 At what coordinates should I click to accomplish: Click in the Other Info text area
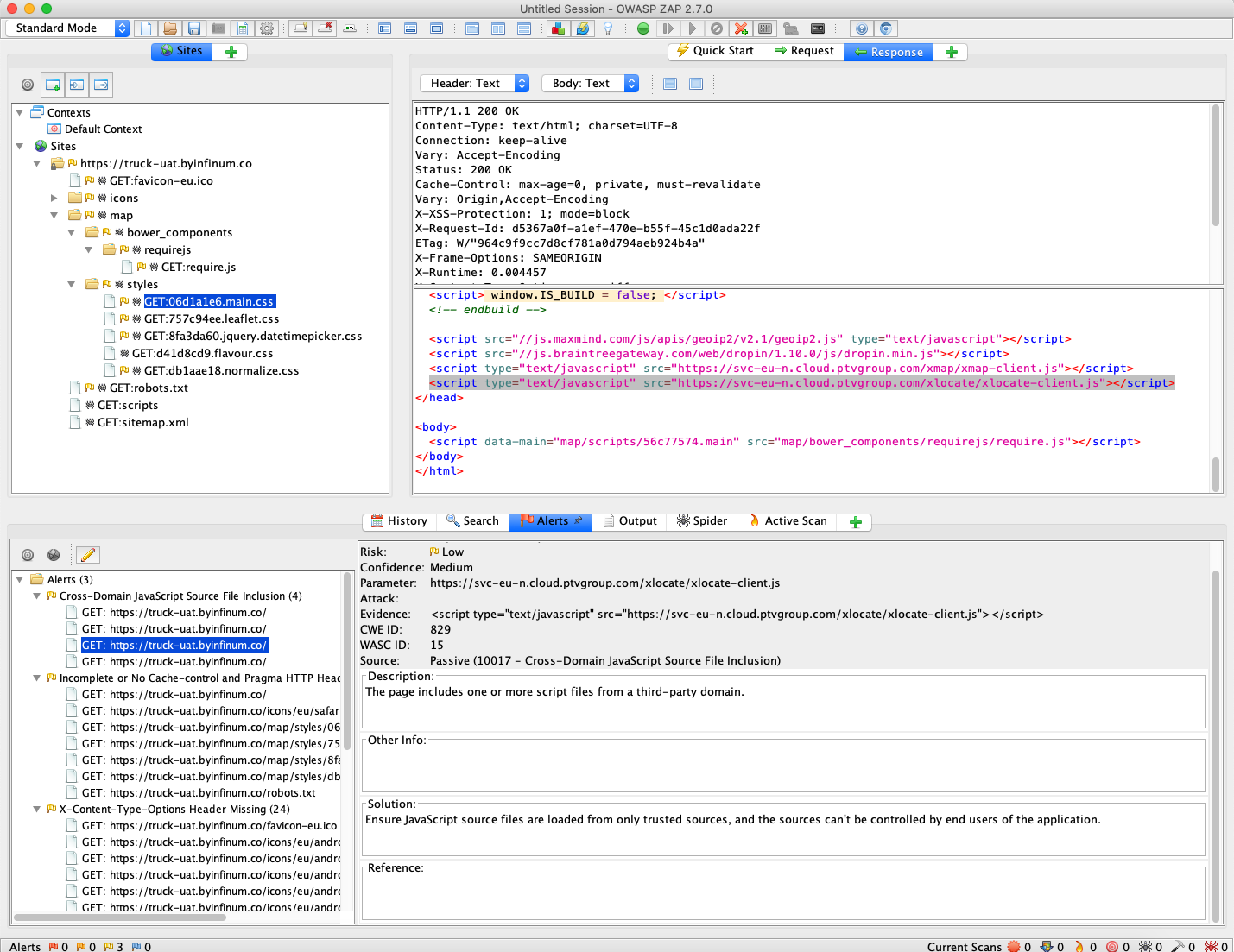(x=783, y=766)
